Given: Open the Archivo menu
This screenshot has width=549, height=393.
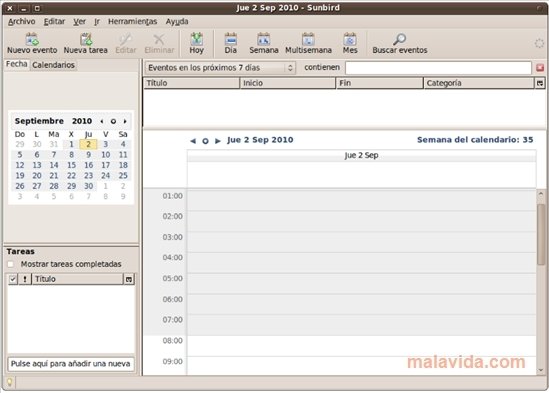Looking at the screenshot, I should click(x=21, y=22).
